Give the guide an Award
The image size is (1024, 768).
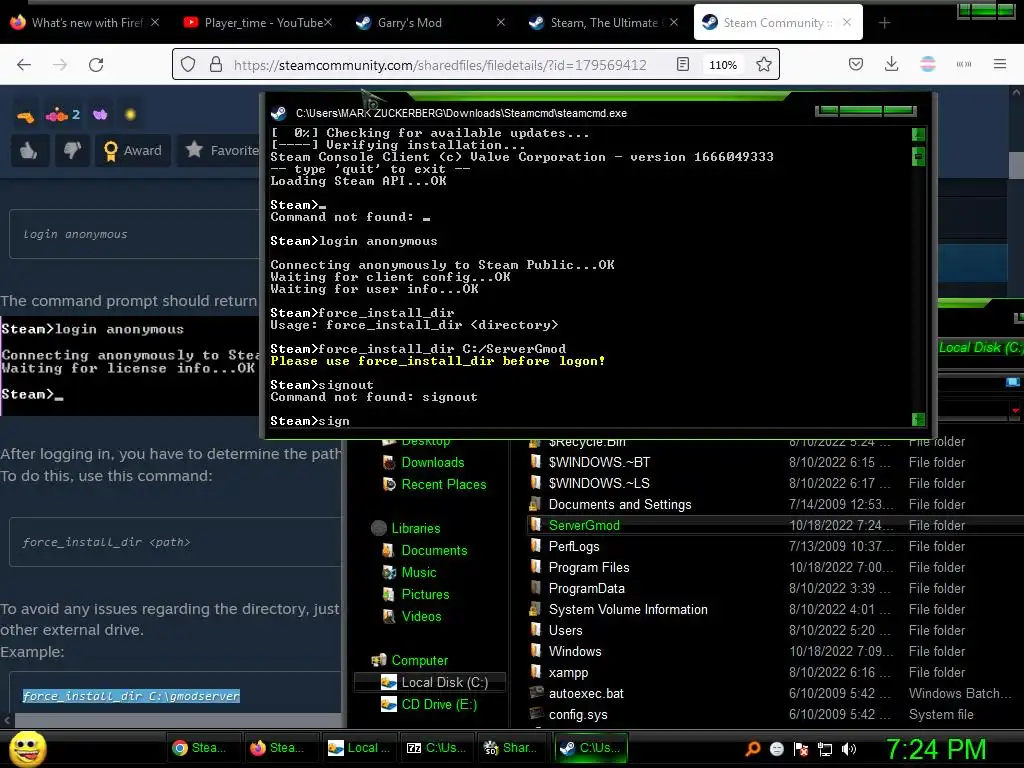[x=133, y=151]
